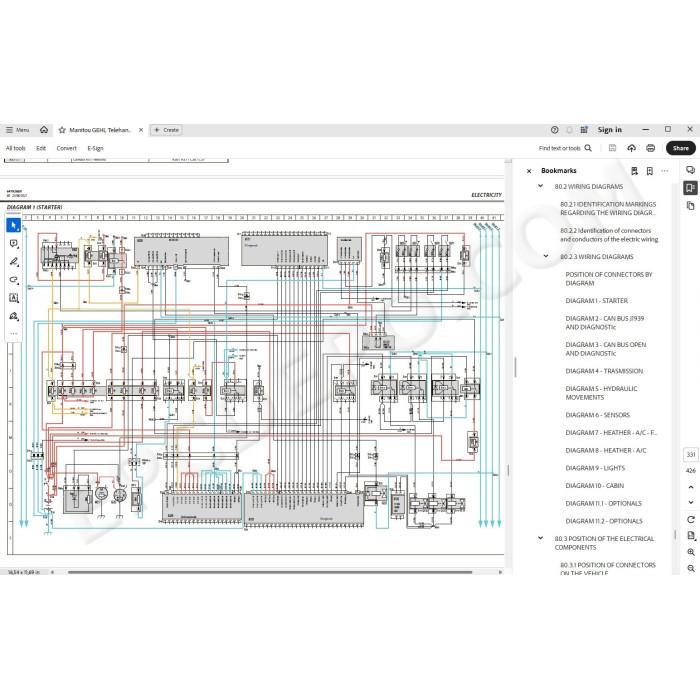Open the notifications bell icon
This screenshot has width=700, height=700.
pos(569,130)
